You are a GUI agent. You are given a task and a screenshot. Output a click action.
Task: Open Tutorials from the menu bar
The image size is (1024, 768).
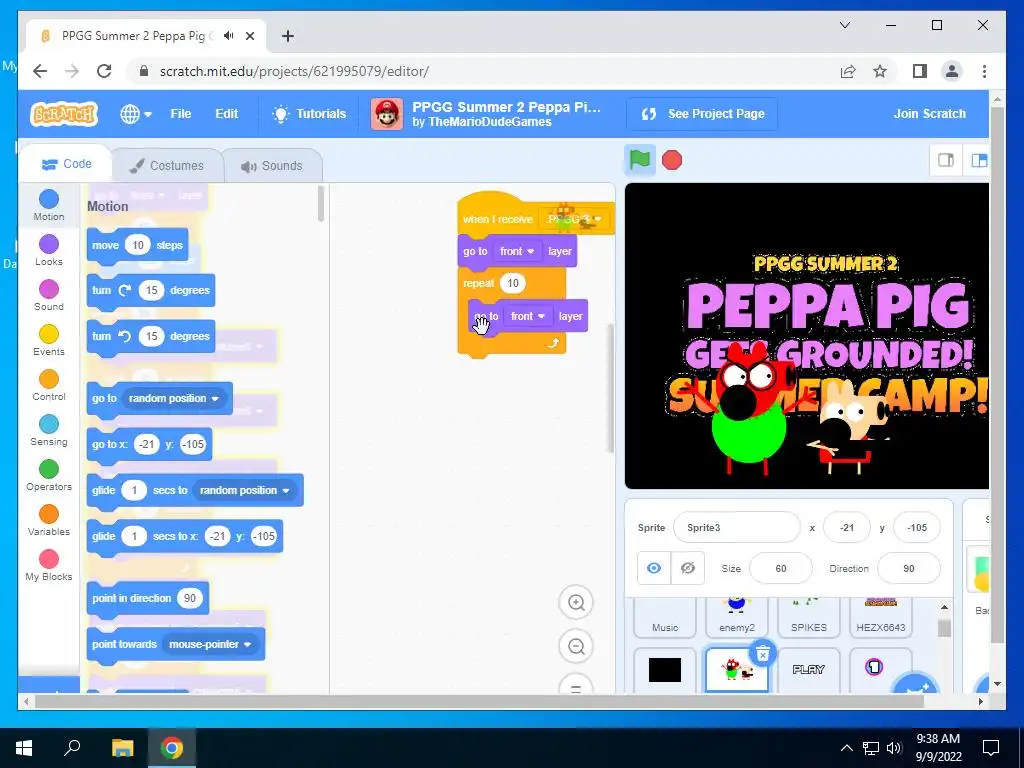click(309, 114)
